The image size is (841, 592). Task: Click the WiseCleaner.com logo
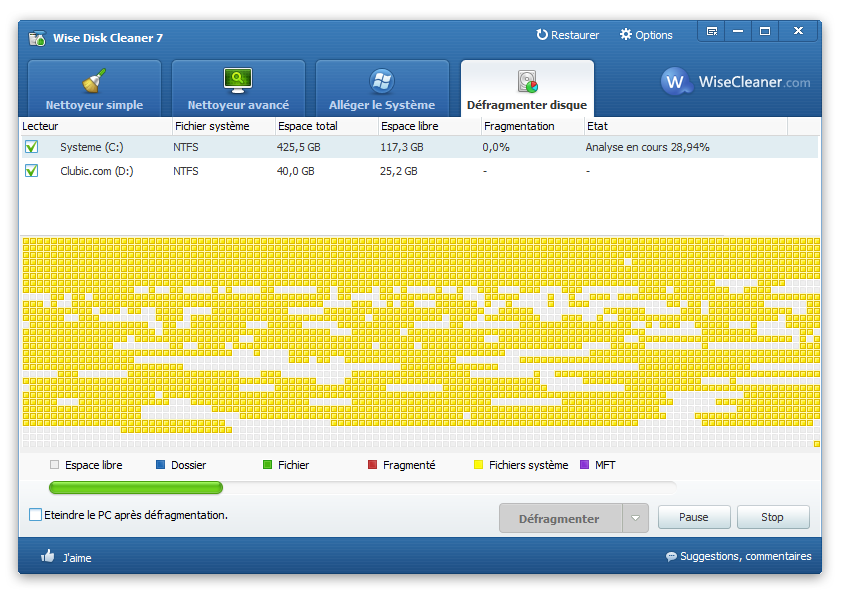click(x=736, y=82)
